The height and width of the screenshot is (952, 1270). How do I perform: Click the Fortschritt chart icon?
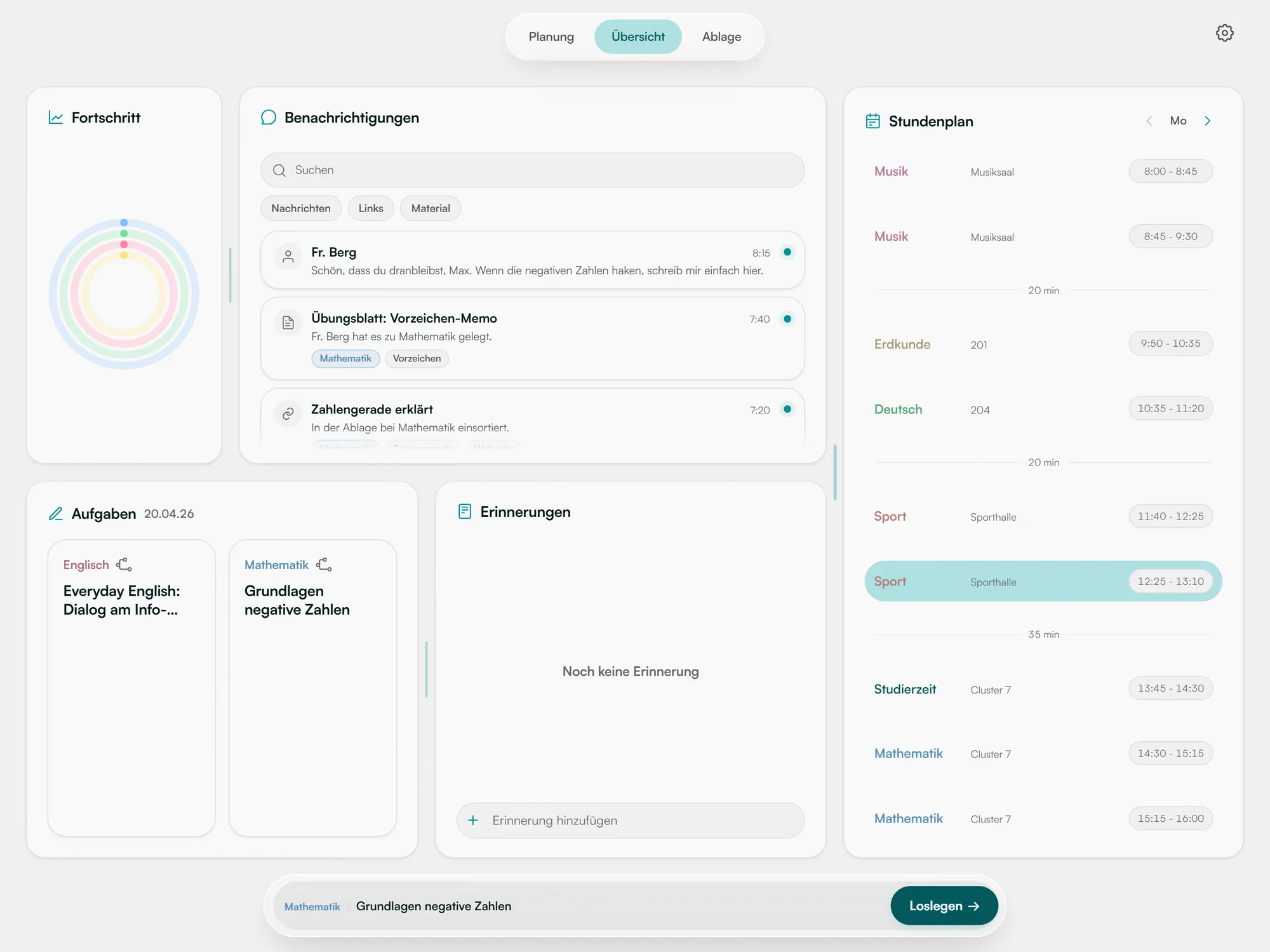coord(56,117)
